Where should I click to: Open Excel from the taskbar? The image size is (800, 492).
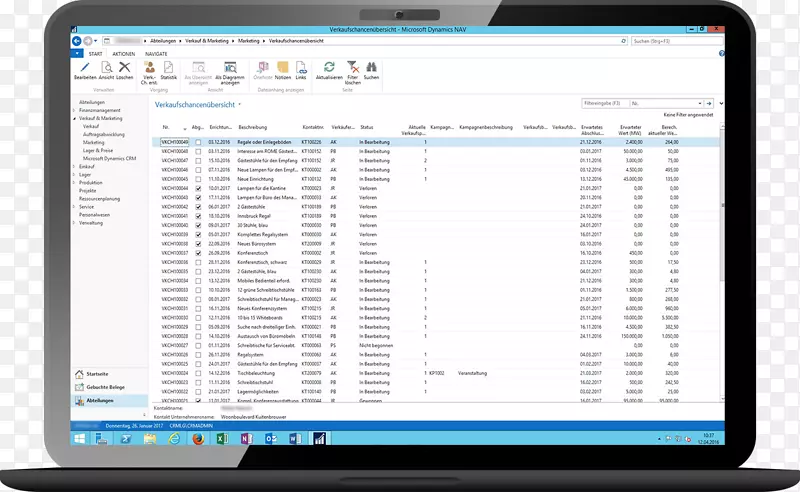pyautogui.click(x=222, y=438)
